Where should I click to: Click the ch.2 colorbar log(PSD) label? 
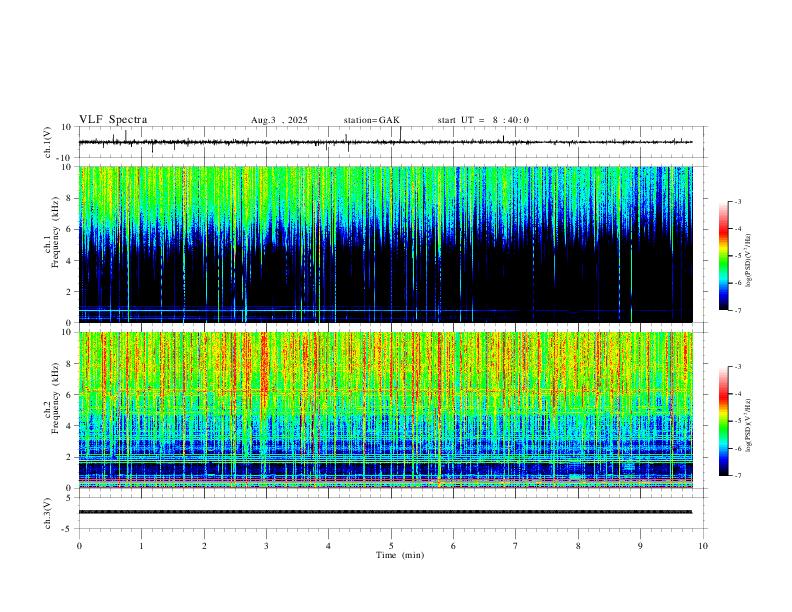tap(749, 425)
